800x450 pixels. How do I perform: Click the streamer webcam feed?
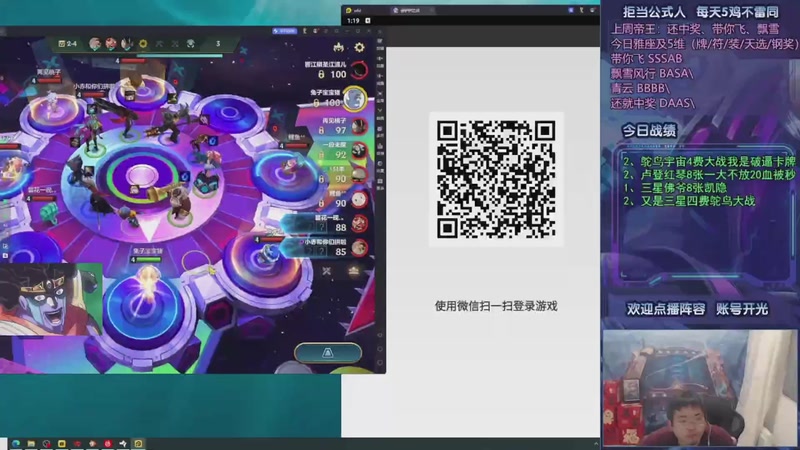[x=699, y=388]
